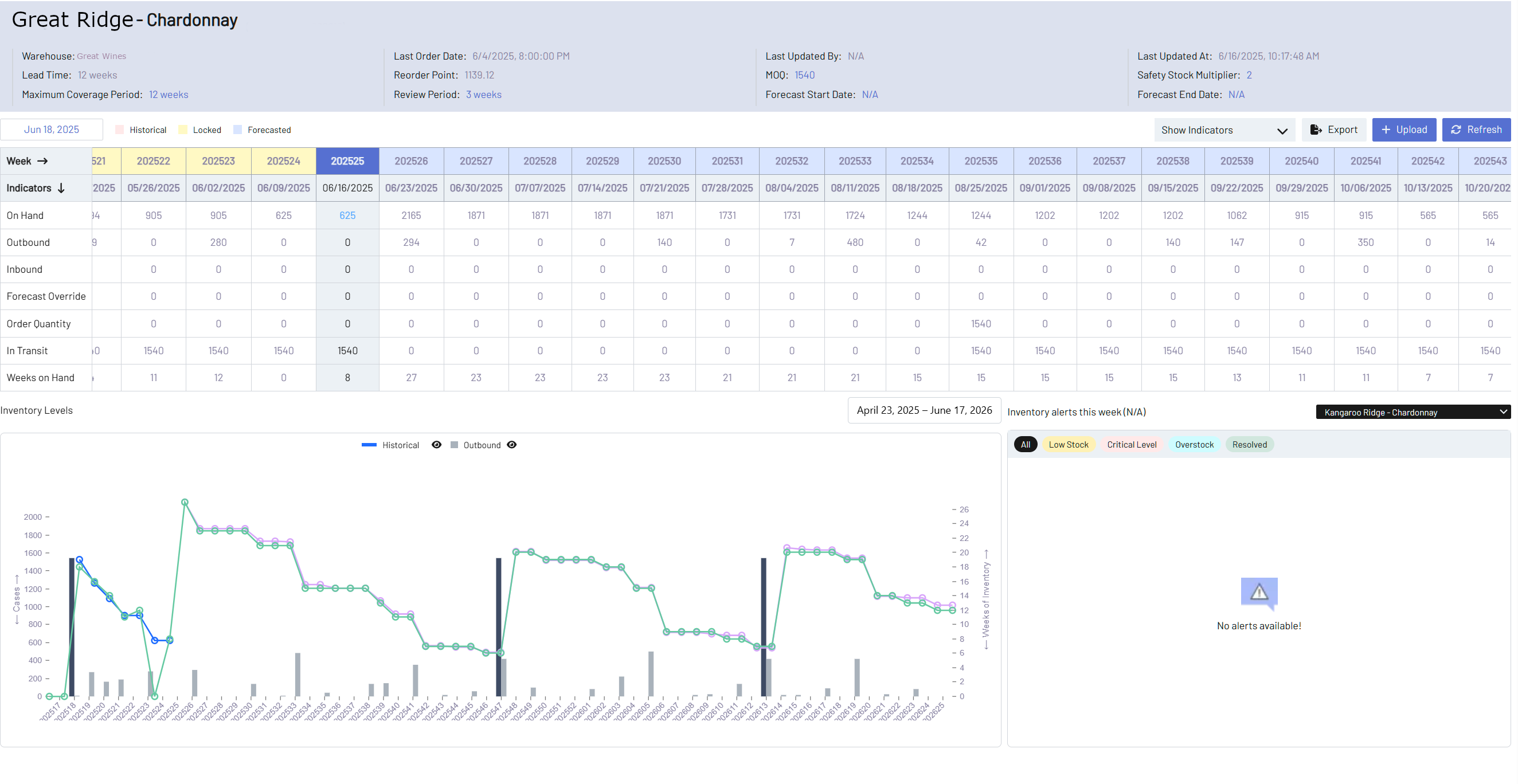The image size is (1518, 784).
Task: Click the Week right arrow icon
Action: pyautogui.click(x=42, y=161)
